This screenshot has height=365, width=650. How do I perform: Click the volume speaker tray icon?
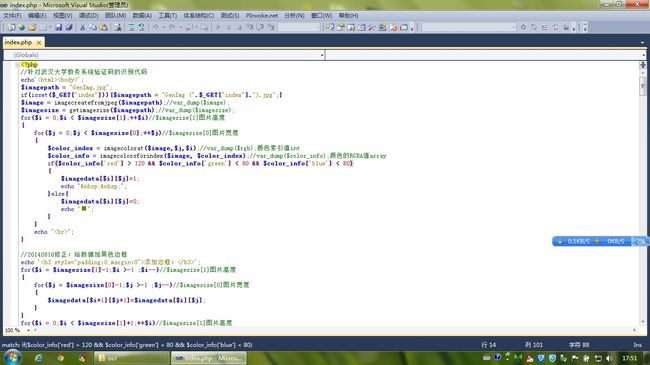(609, 358)
